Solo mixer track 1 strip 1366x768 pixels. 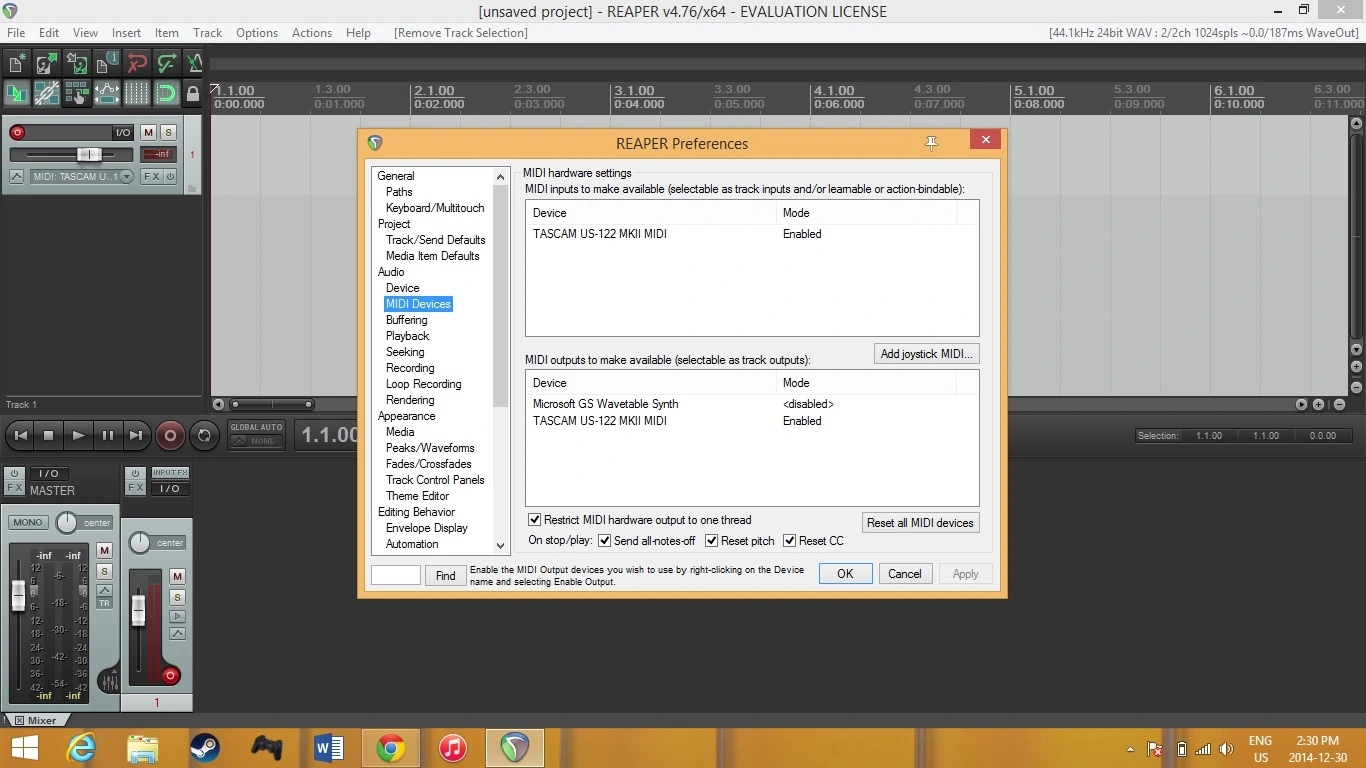(177, 597)
